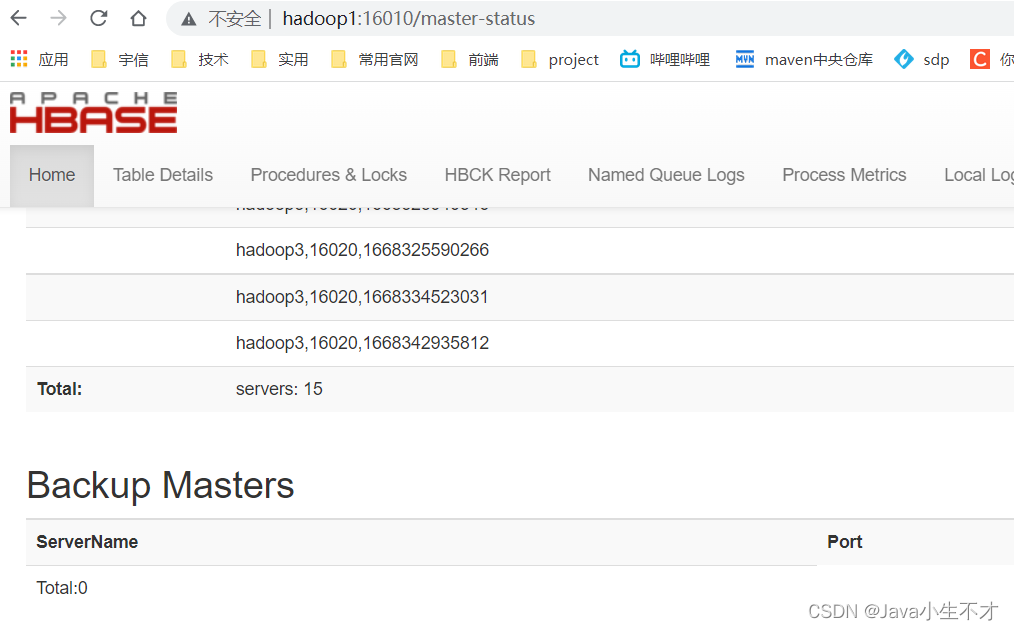The width and height of the screenshot is (1014, 630).
Task: Click the browser home icon
Action: pyautogui.click(x=138, y=18)
